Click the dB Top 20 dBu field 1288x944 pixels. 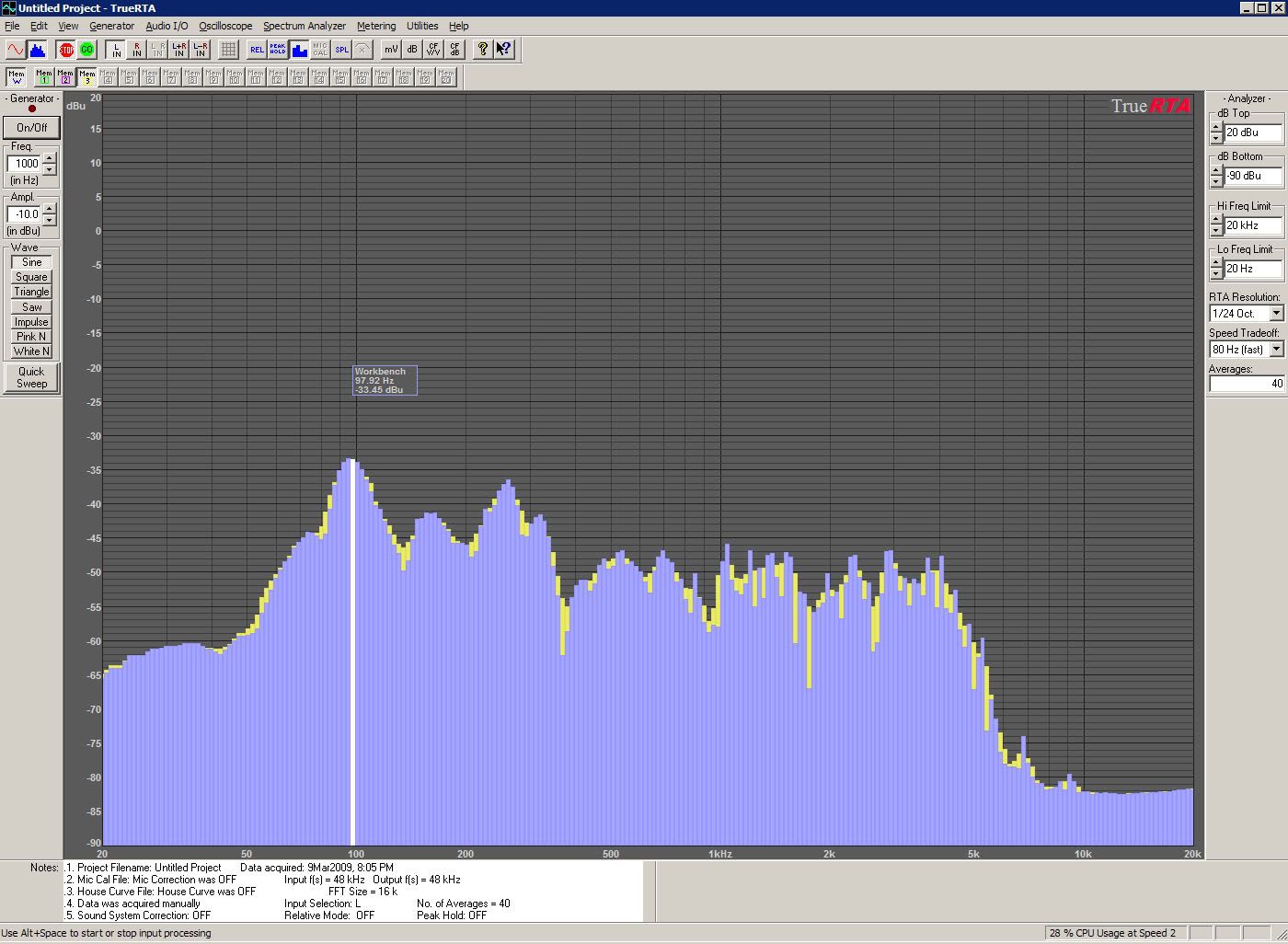coord(1254,132)
